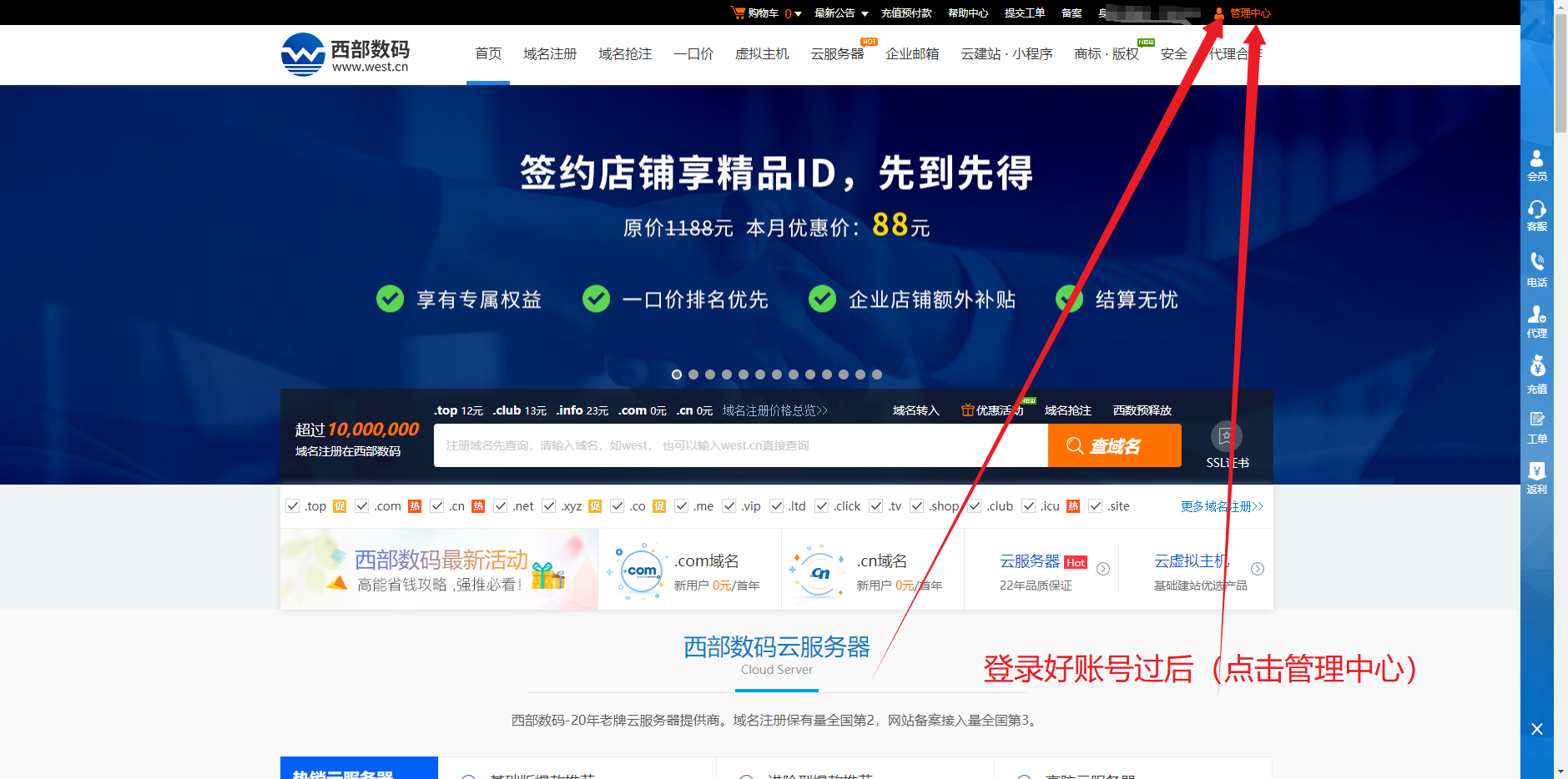Click the user avatar icon beside 管理中心
This screenshot has height=779, width=1568.
point(1218,13)
